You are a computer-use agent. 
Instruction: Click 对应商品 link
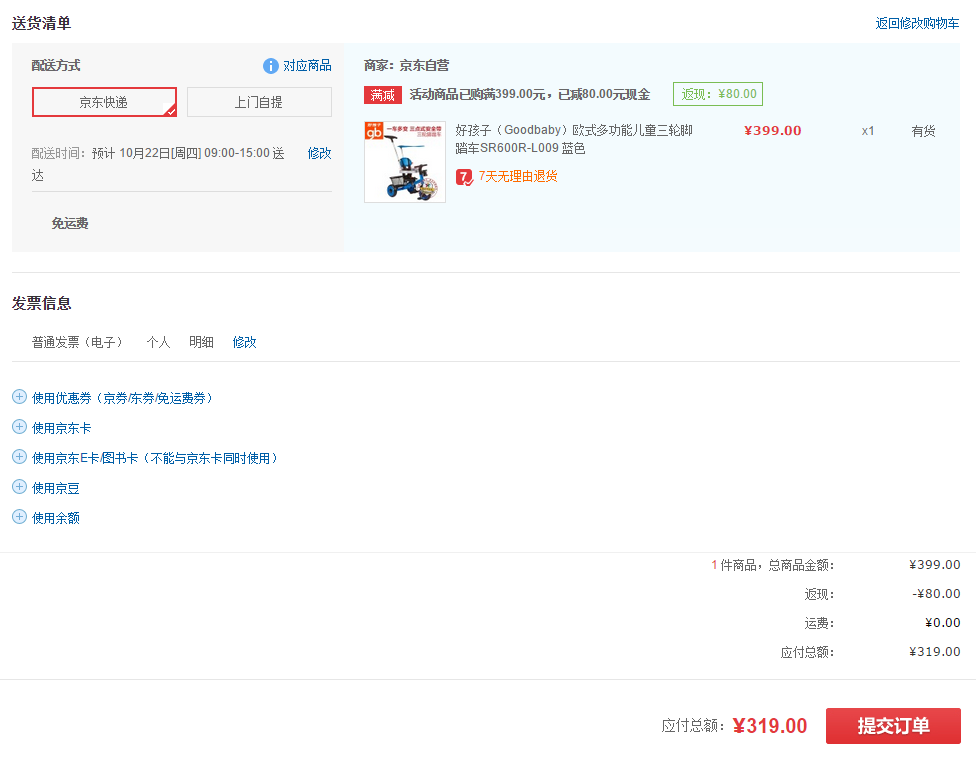click(307, 65)
